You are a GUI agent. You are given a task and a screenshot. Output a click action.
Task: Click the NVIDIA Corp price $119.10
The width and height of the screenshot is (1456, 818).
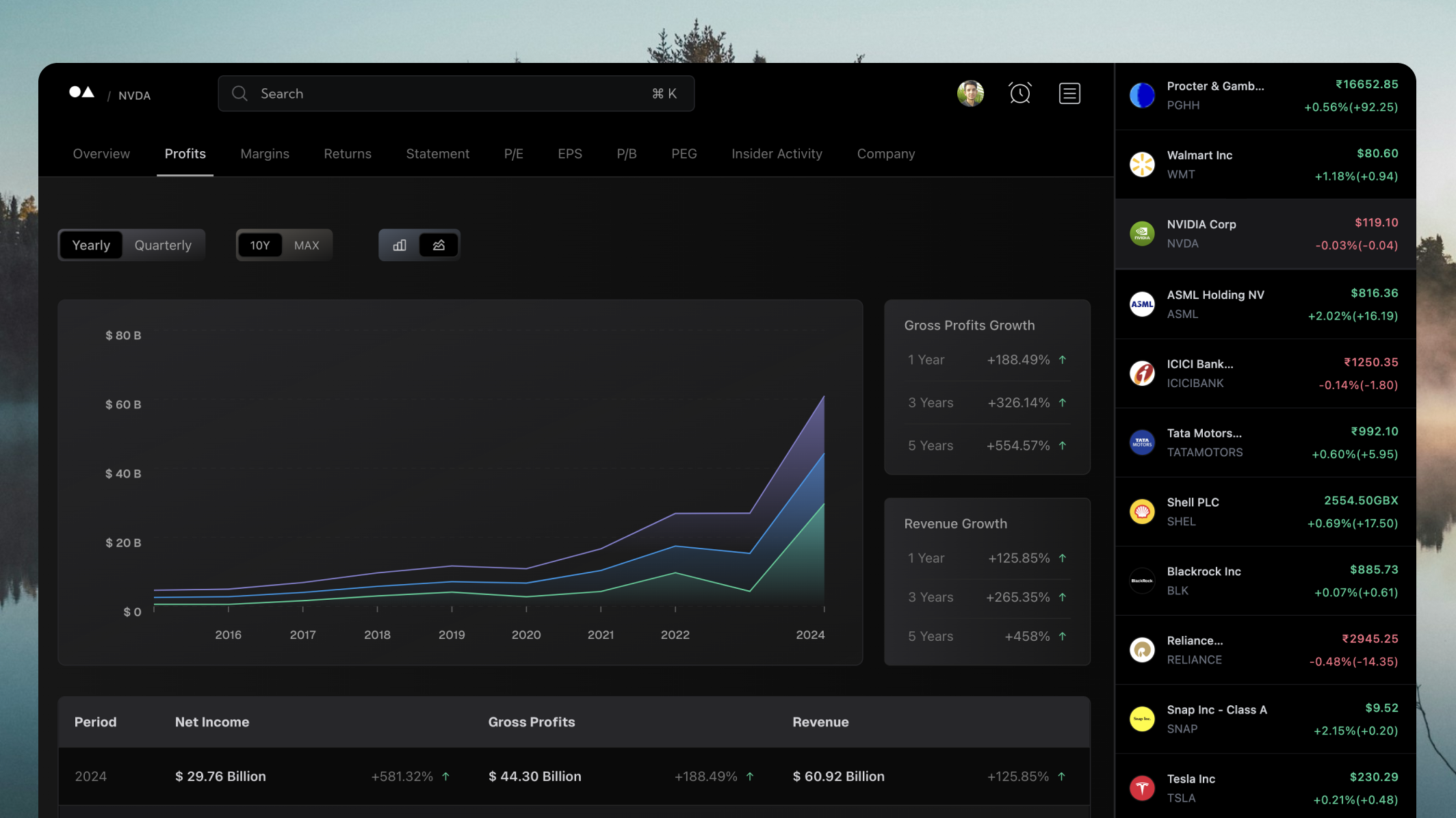[x=1376, y=223]
